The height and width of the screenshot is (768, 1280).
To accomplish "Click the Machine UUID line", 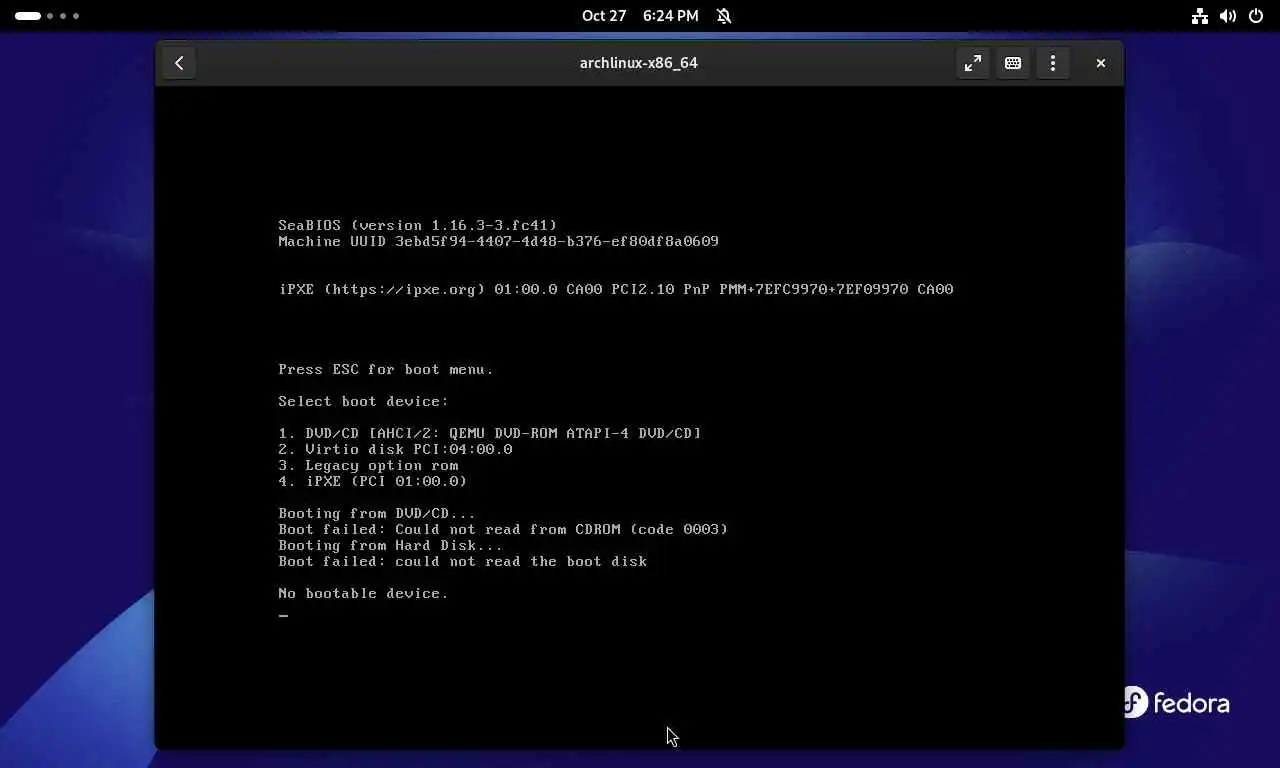I will [498, 241].
